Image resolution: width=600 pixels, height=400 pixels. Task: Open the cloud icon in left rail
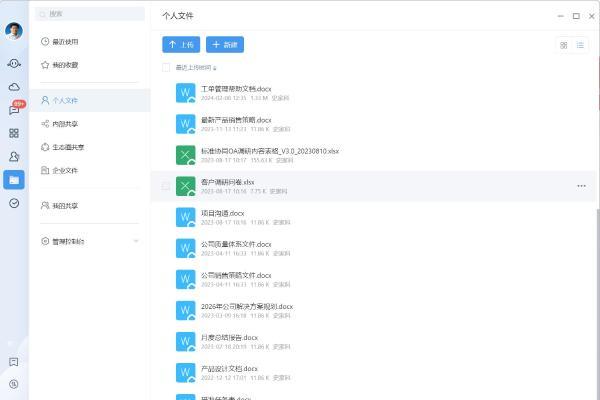point(14,87)
